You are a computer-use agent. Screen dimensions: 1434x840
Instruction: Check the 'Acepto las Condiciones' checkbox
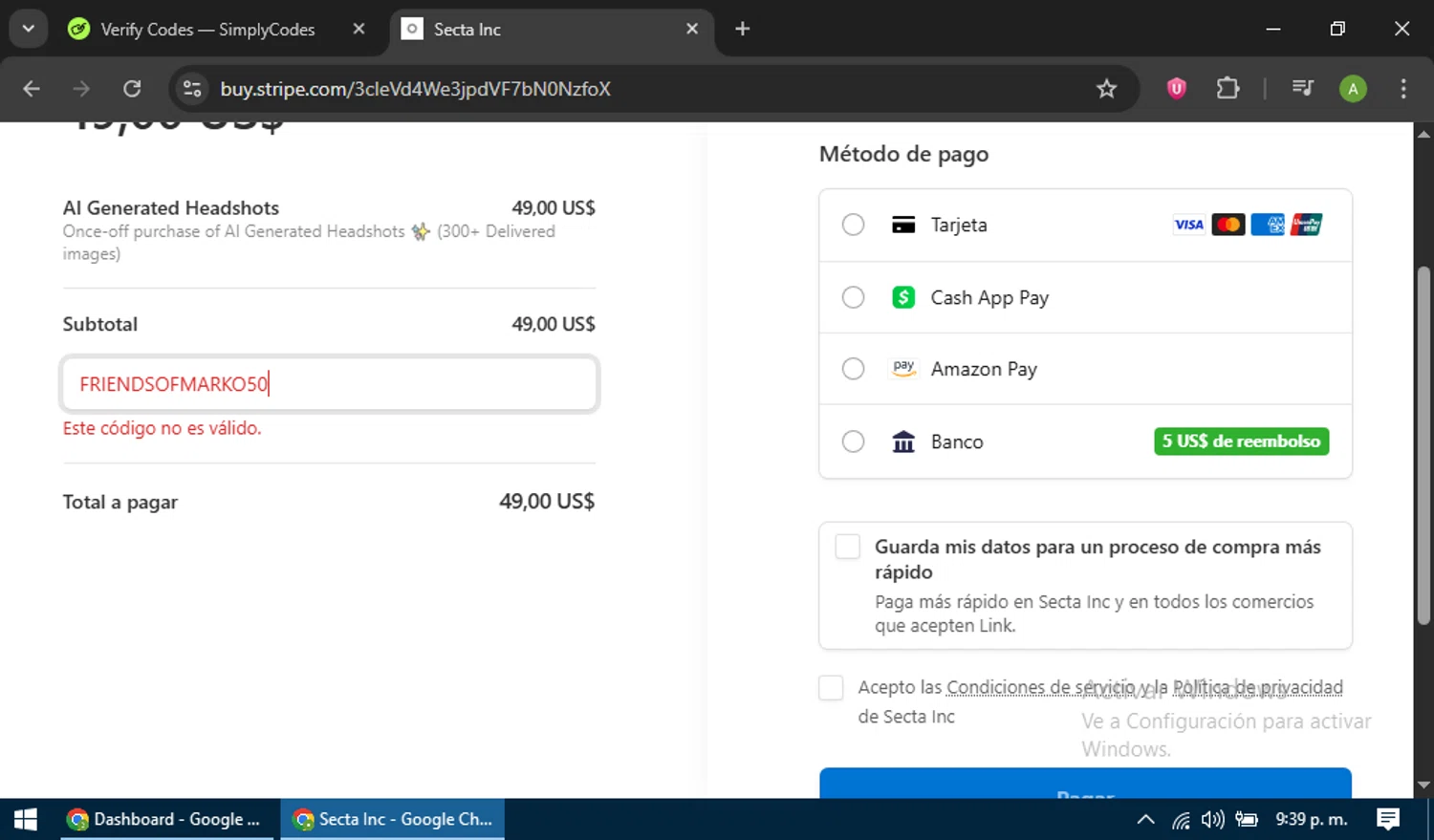point(831,688)
